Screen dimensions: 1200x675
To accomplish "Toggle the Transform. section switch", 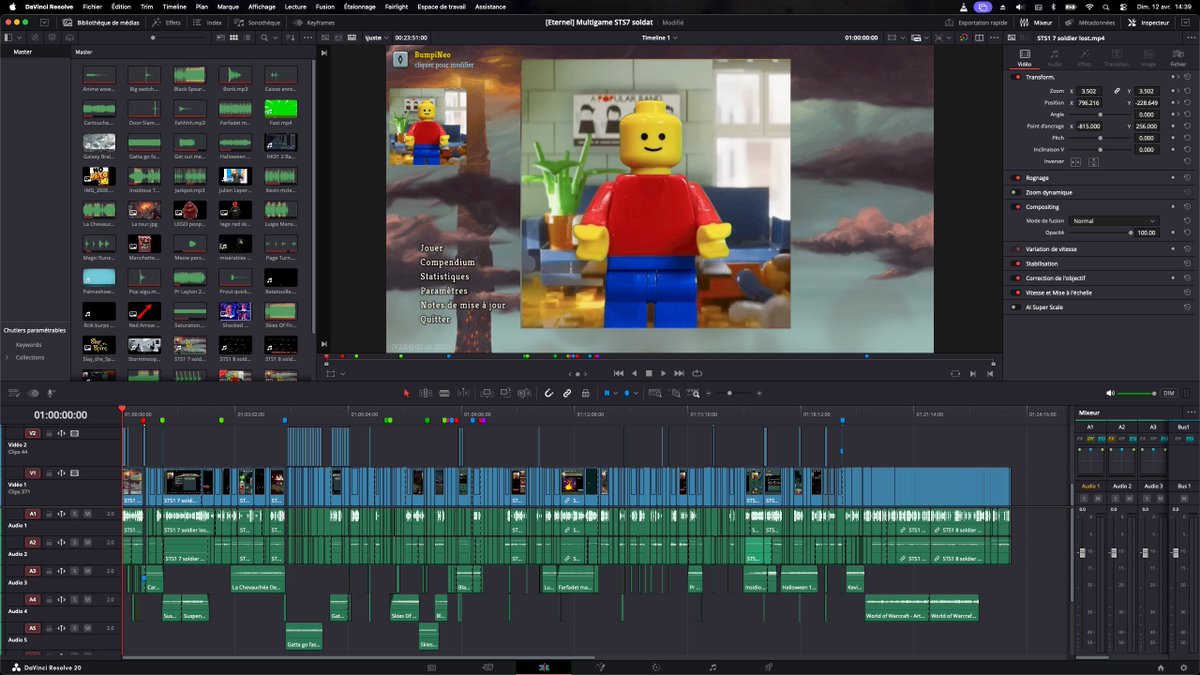I will point(1018,77).
